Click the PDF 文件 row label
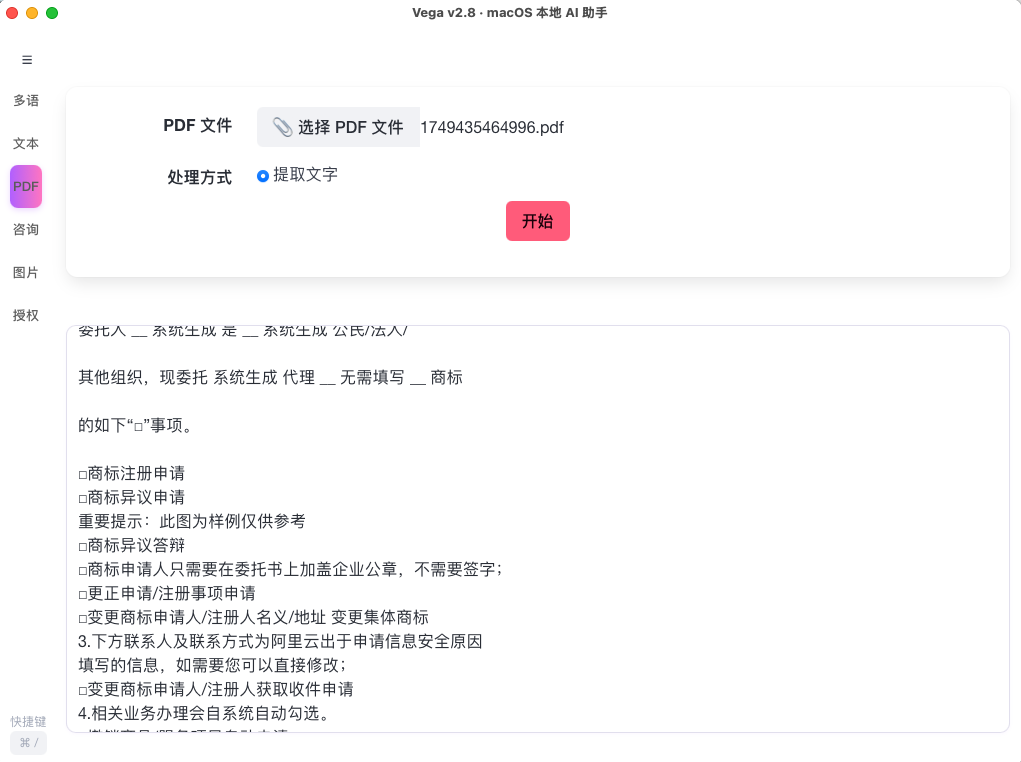 click(x=197, y=126)
